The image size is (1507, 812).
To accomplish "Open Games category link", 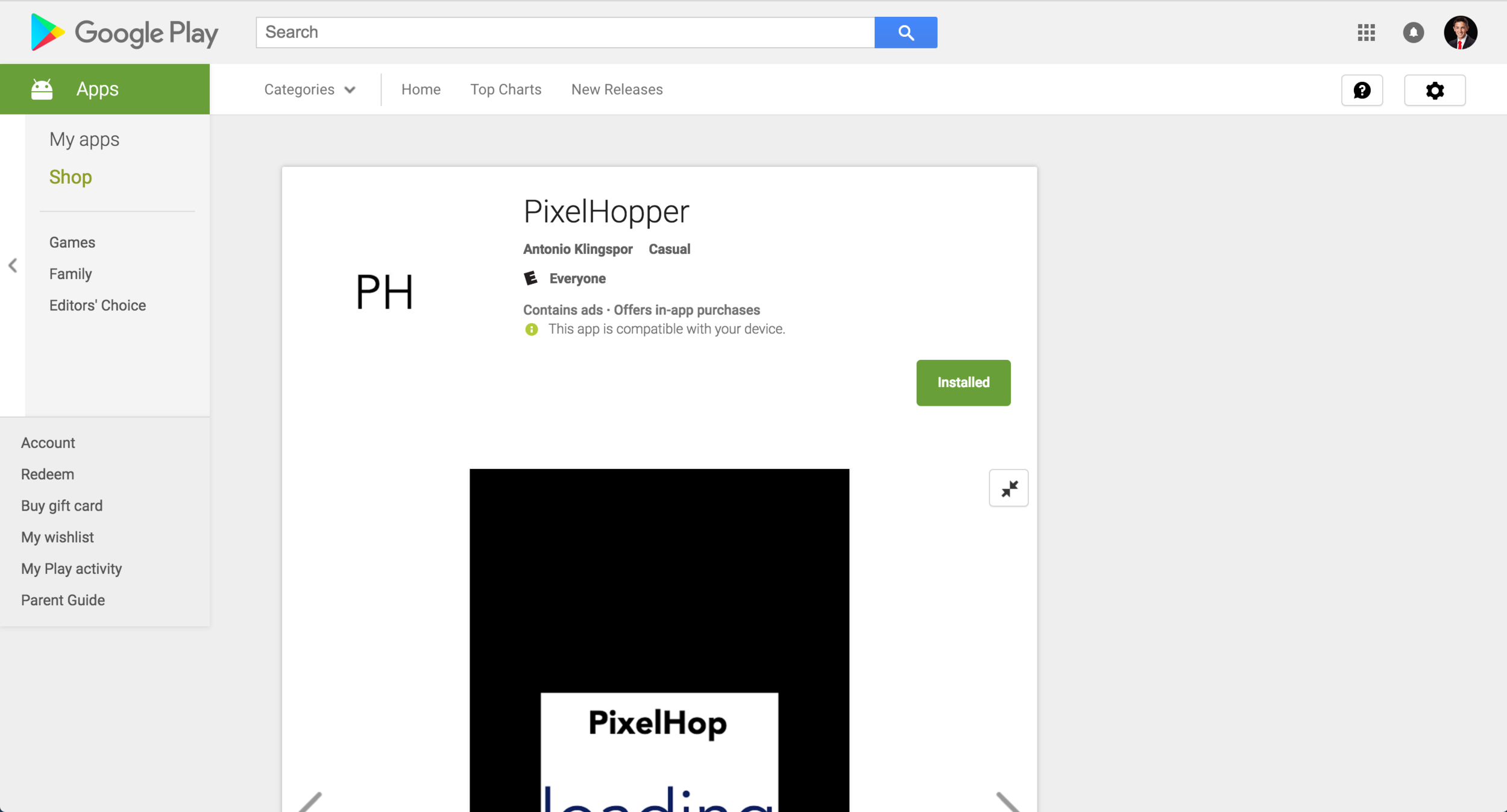I will 72,242.
